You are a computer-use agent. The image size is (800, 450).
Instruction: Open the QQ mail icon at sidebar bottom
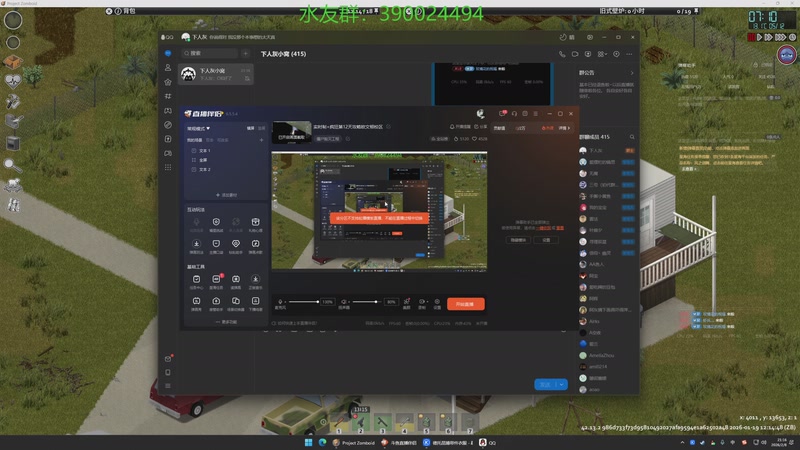(168, 359)
